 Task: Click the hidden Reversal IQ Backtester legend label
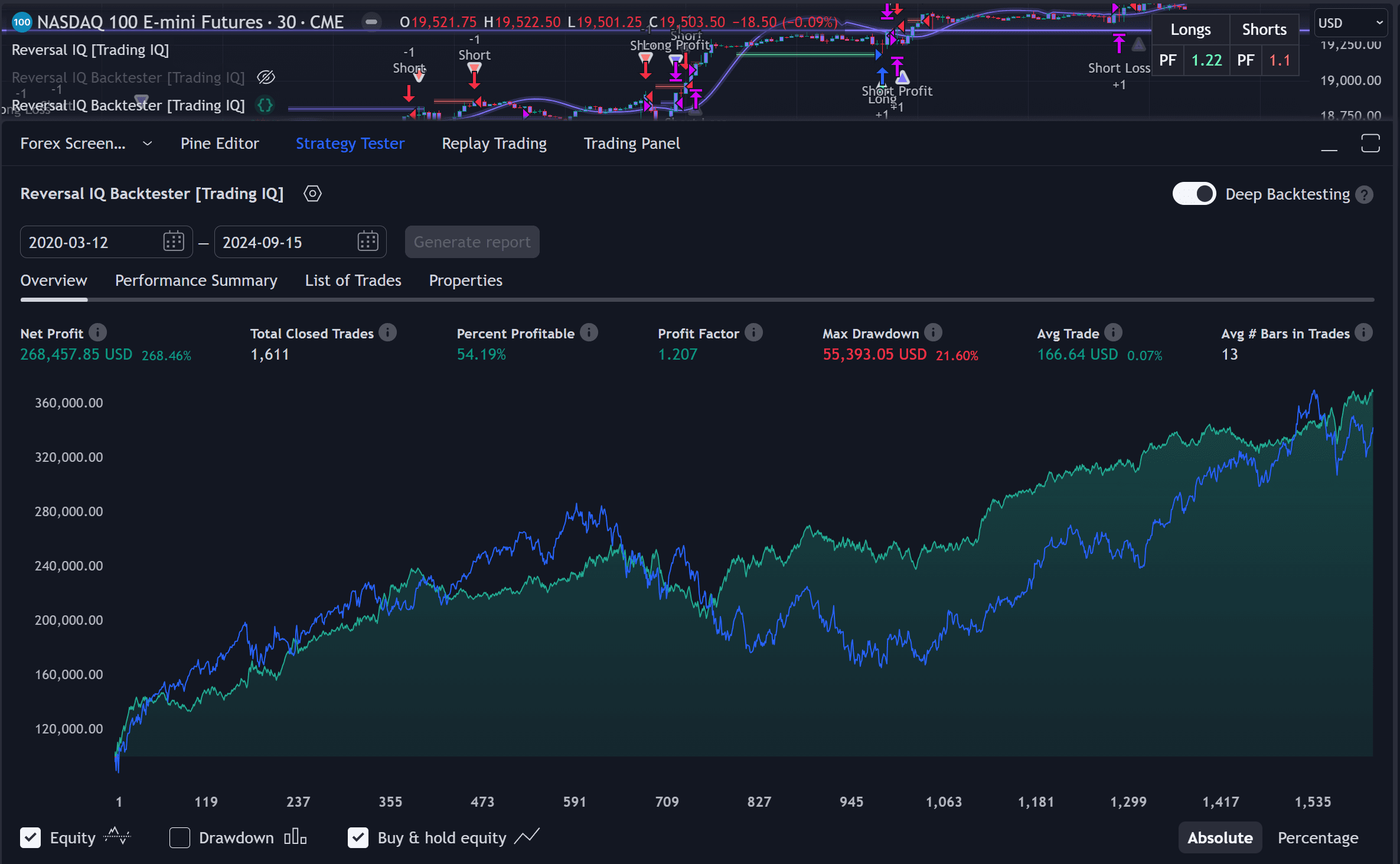pos(128,77)
